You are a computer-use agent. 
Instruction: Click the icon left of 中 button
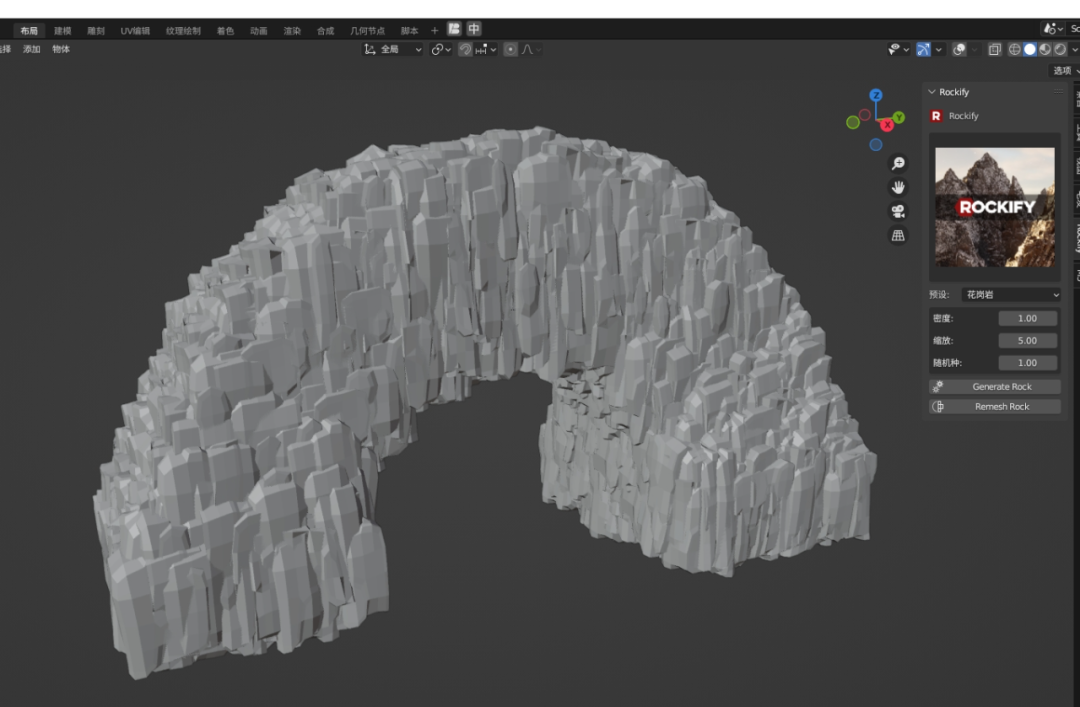454,29
